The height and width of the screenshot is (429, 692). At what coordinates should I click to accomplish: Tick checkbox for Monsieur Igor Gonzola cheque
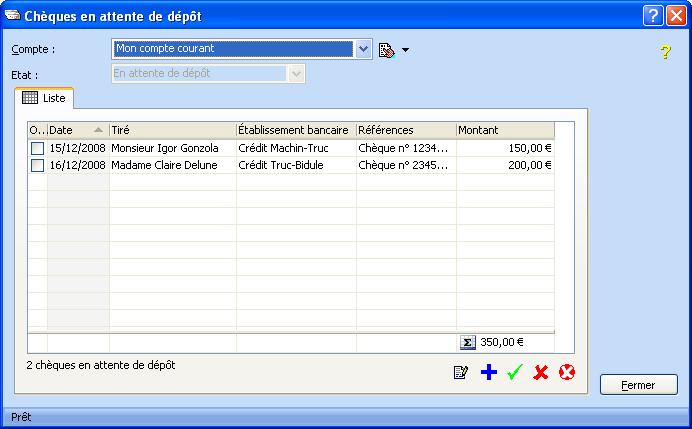[x=37, y=148]
